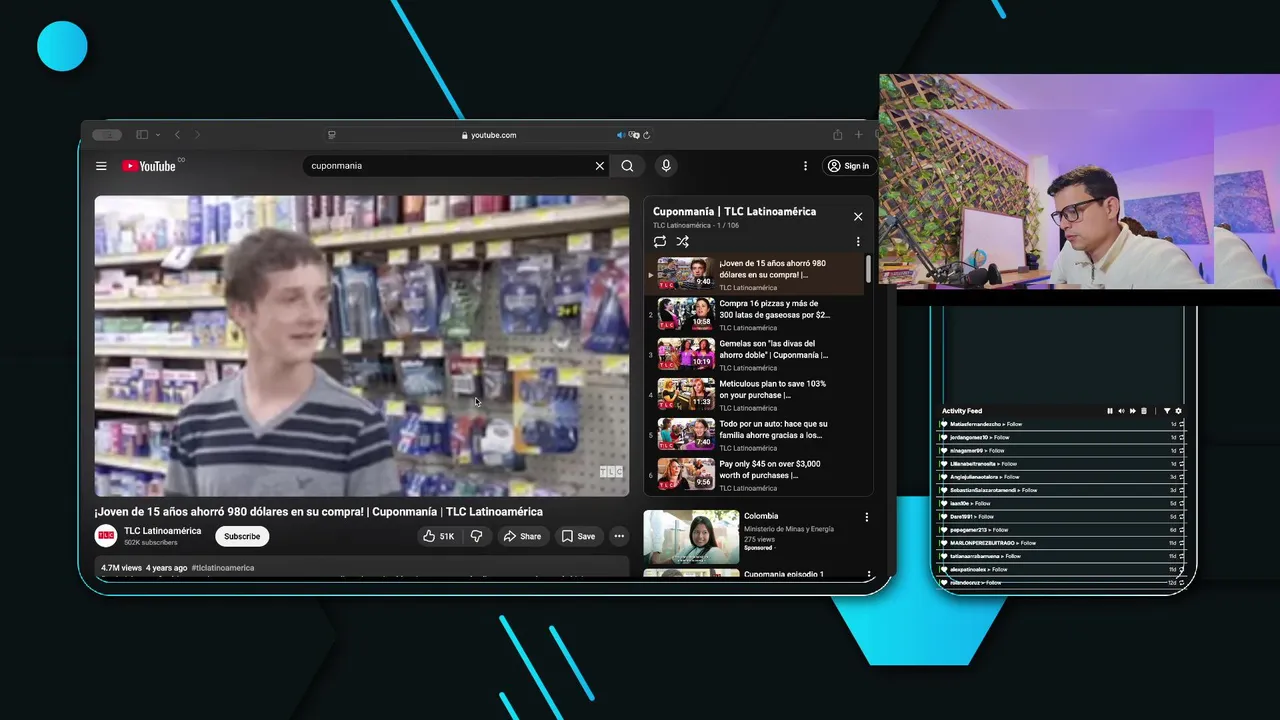The height and width of the screenshot is (720, 1280).
Task: Add a new Safari tab
Action: pyautogui.click(x=858, y=135)
